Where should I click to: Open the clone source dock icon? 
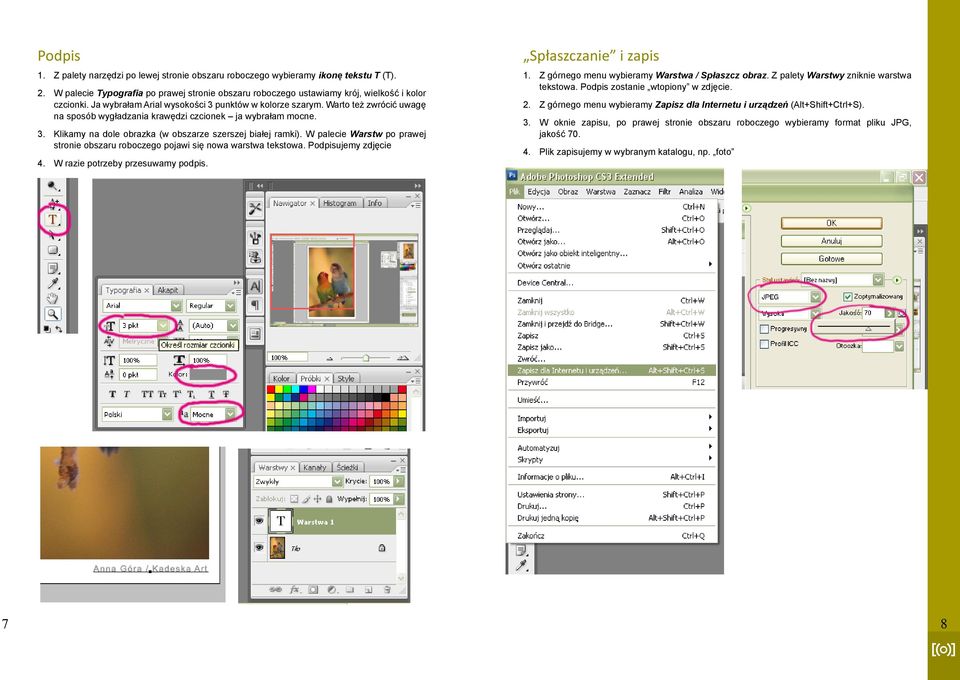pos(255,257)
